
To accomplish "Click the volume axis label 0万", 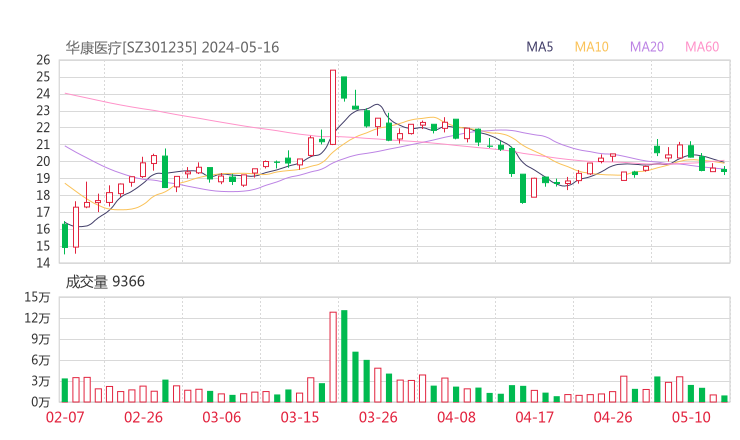I will pos(41,402).
